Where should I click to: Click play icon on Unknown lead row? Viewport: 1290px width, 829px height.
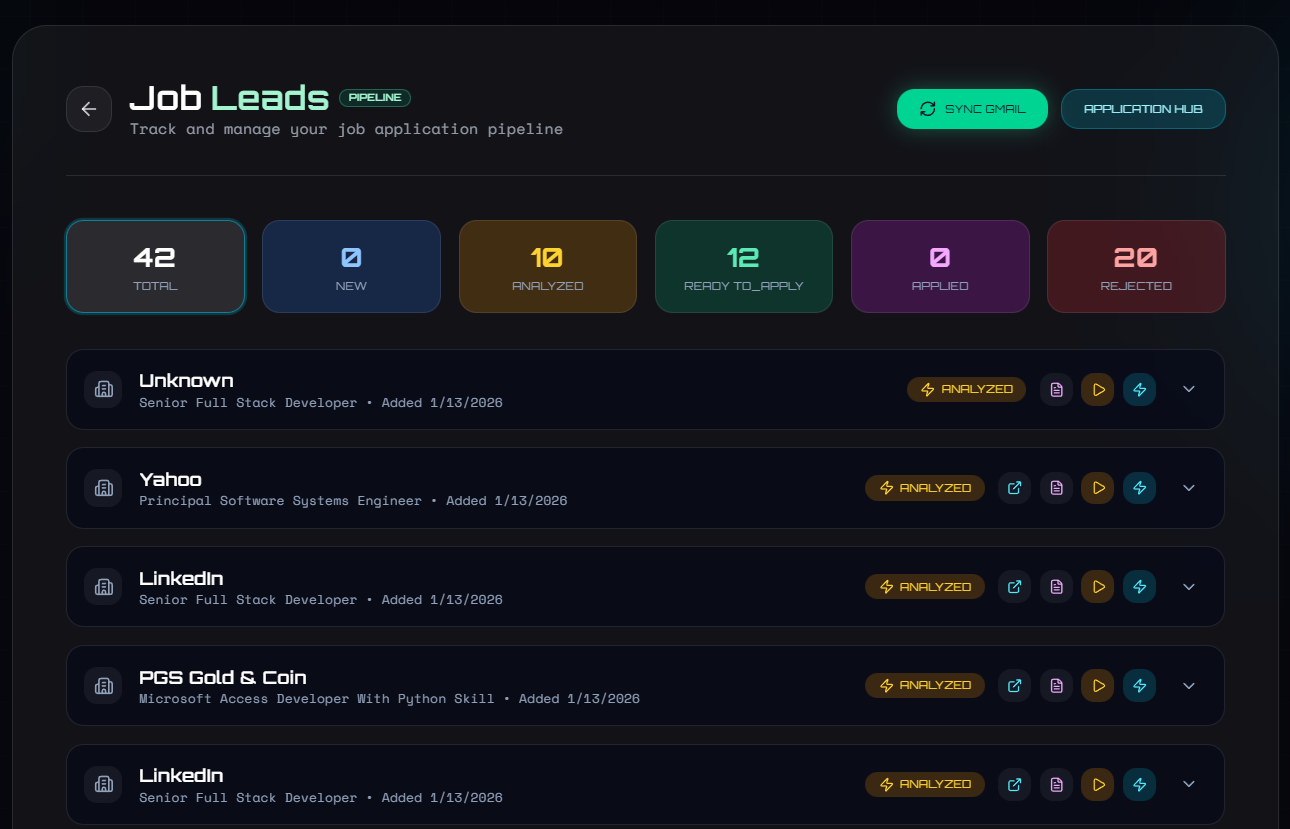1097,389
